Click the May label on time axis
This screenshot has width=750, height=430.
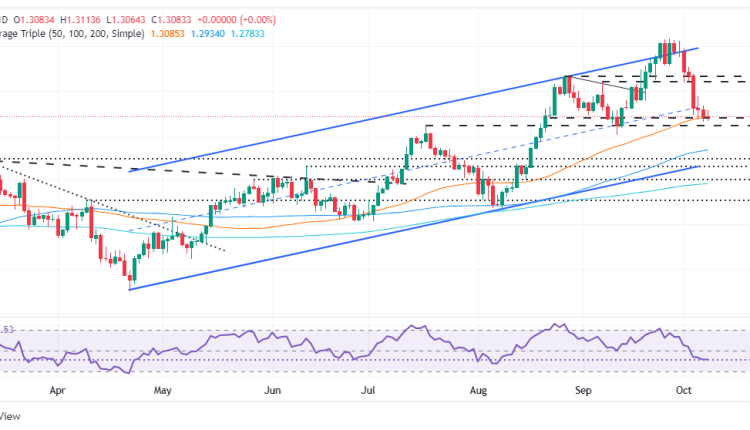point(165,393)
